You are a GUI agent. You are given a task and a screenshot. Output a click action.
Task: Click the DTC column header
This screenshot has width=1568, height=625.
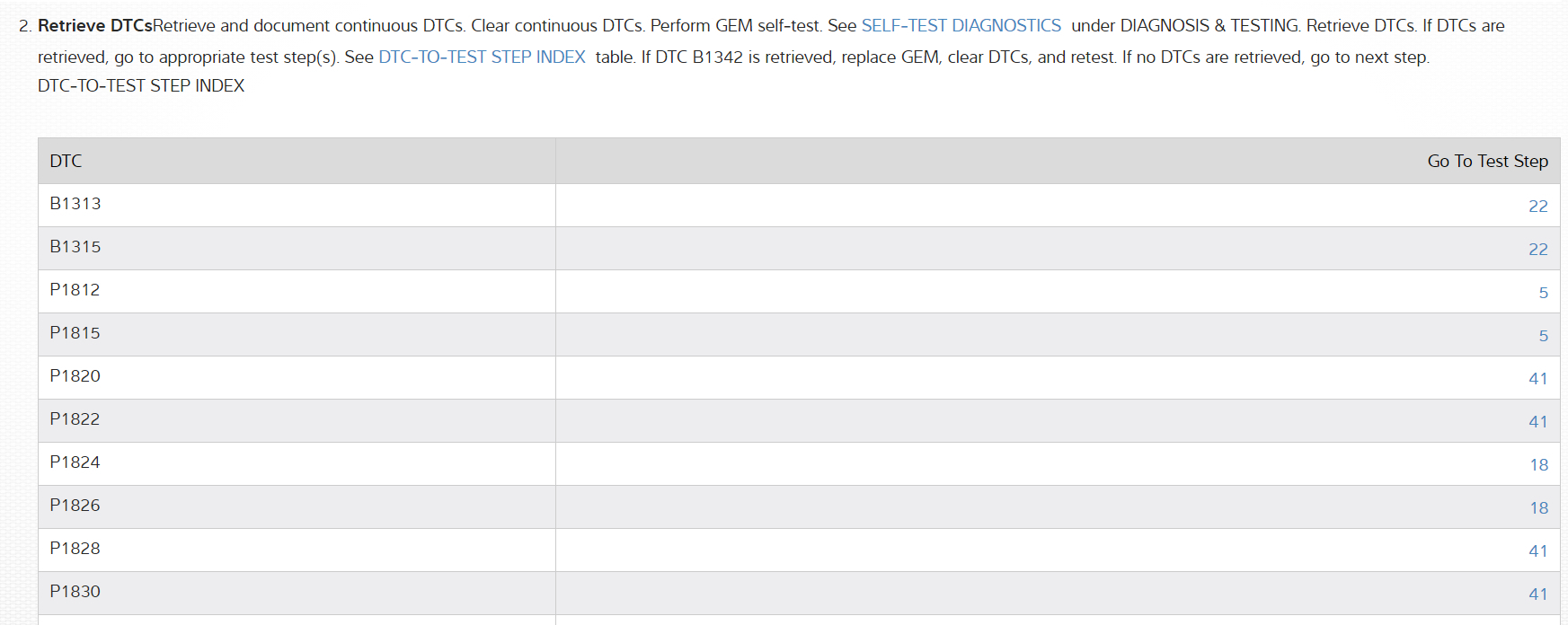66,162
